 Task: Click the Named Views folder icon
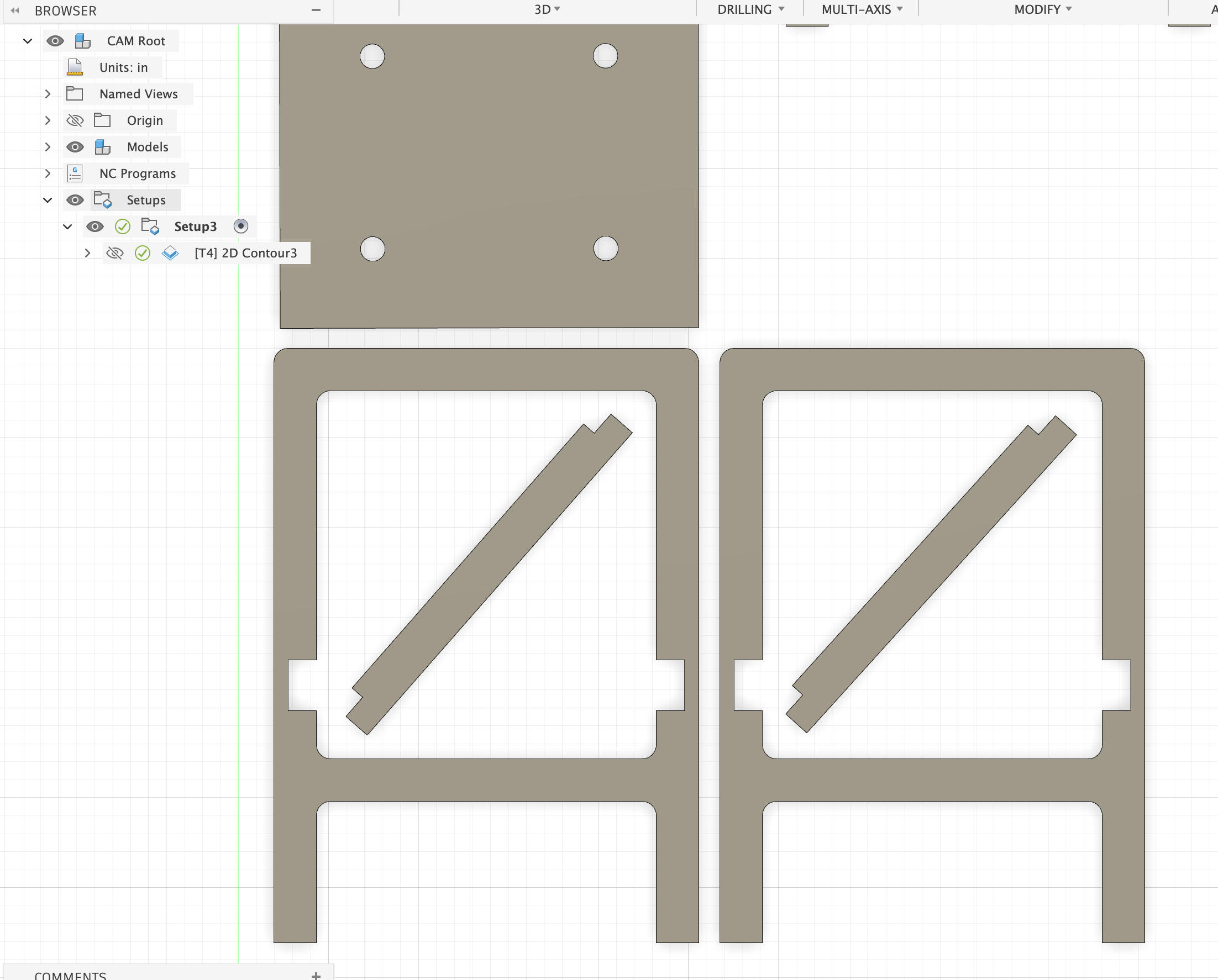[x=75, y=94]
